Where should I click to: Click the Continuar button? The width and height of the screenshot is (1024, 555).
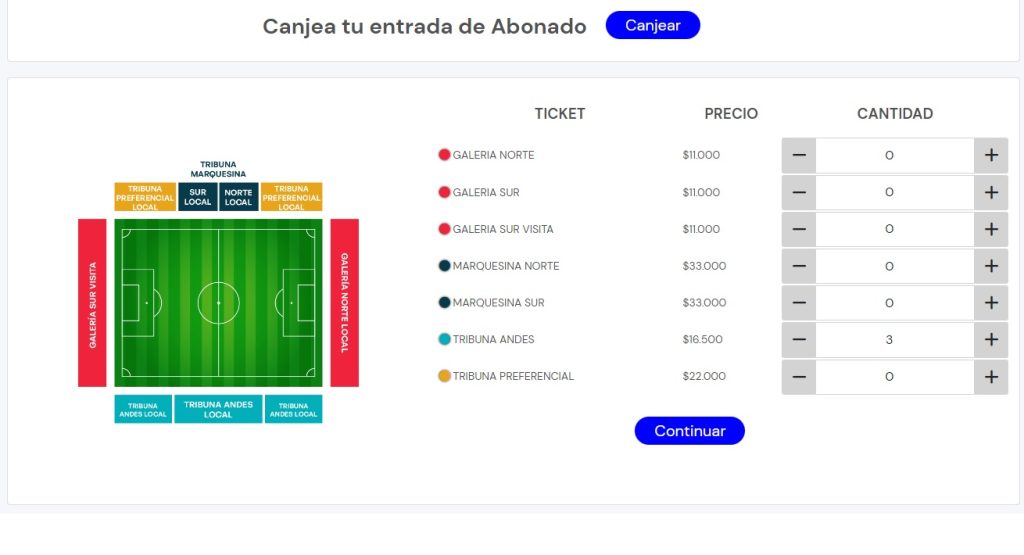tap(690, 431)
